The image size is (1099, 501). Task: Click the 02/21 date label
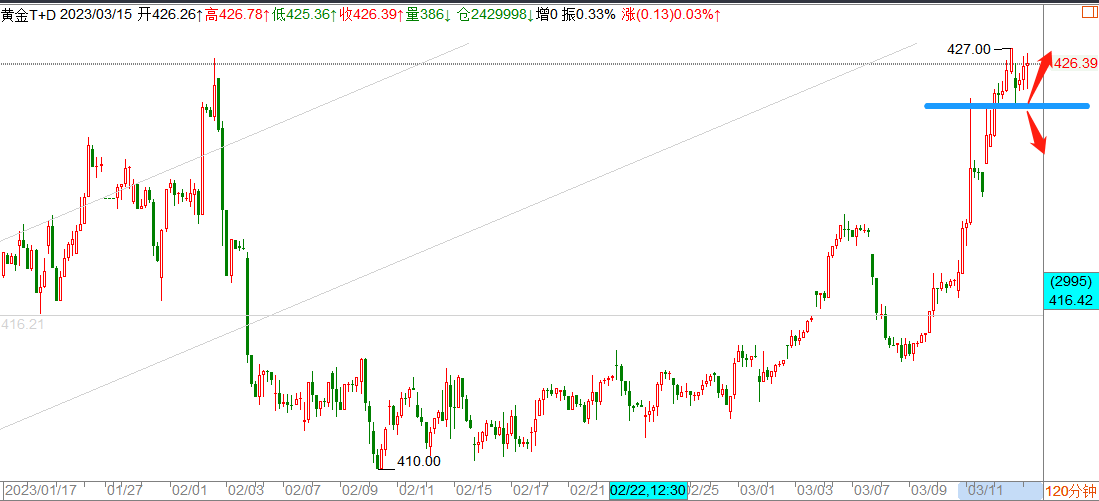(587, 490)
